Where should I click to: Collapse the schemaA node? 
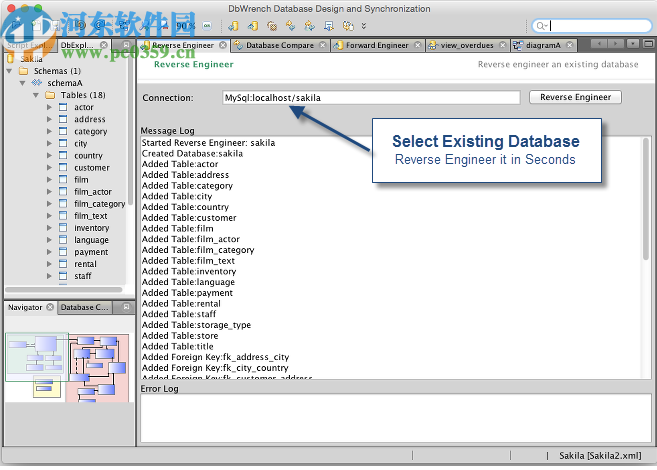pos(23,83)
